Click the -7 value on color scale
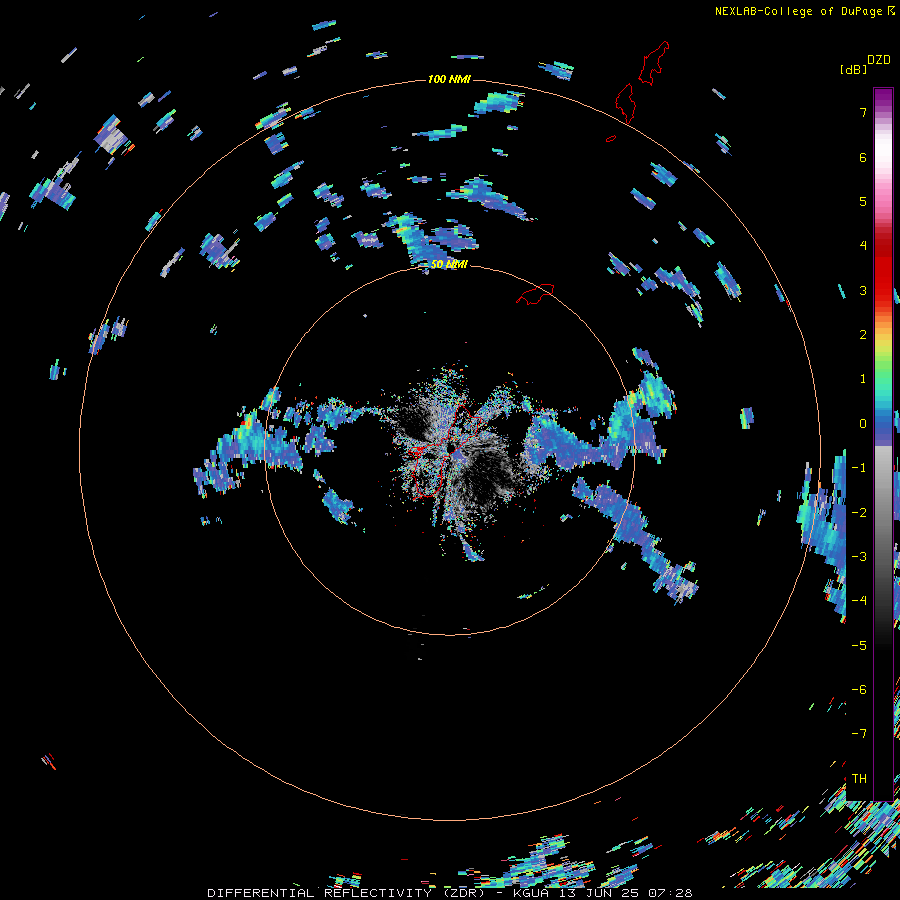This screenshot has height=900, width=900. [859, 734]
